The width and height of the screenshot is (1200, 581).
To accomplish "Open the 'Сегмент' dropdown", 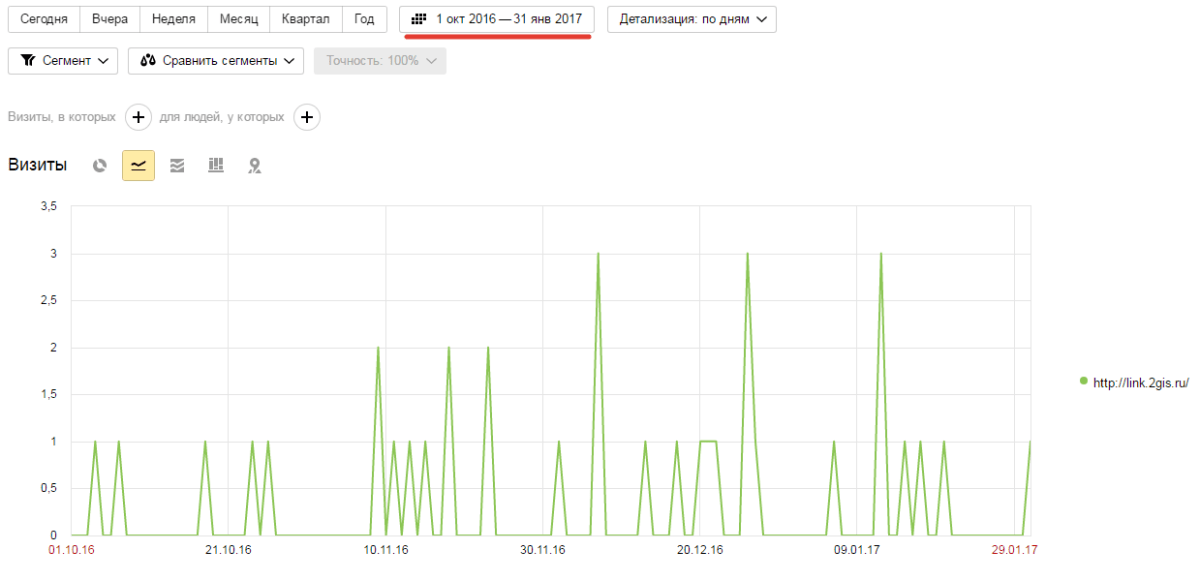I will click(x=63, y=60).
